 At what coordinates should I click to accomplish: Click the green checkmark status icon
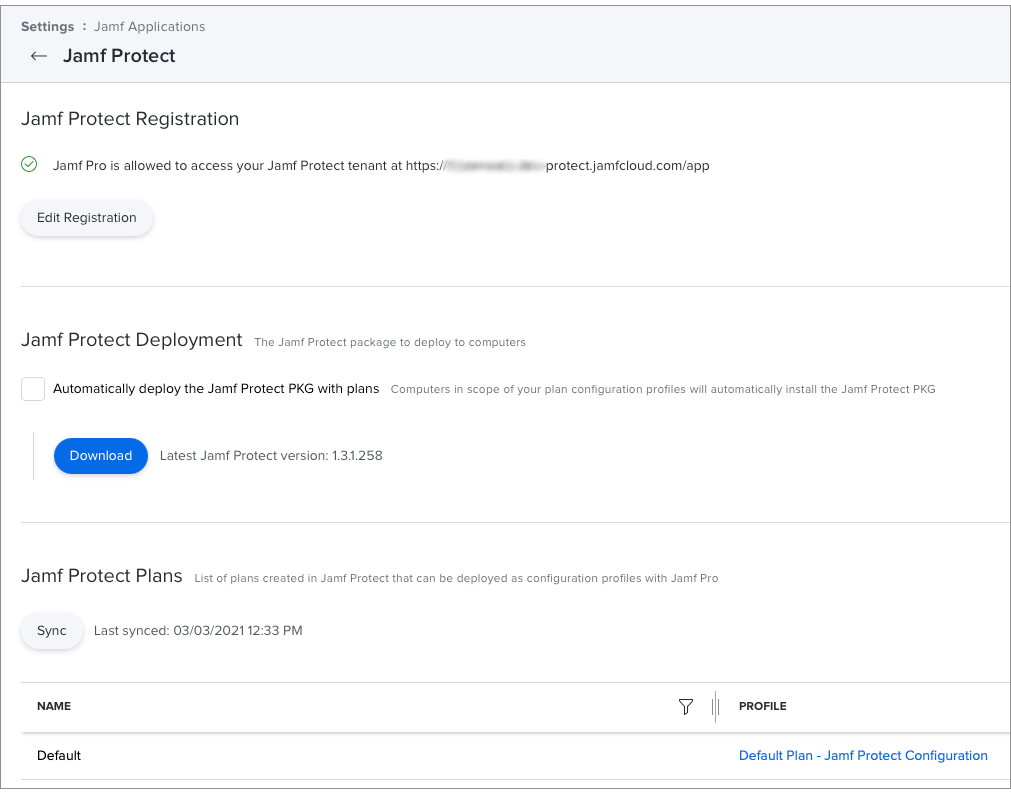[x=29, y=164]
